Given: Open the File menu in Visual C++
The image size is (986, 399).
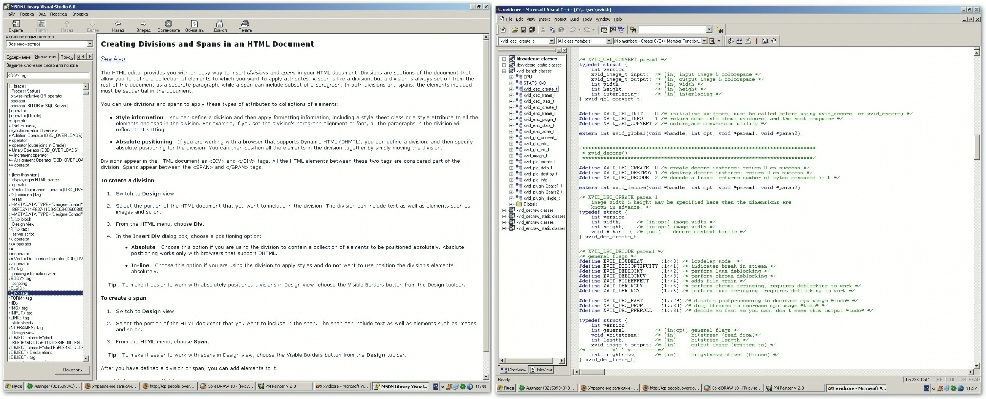Looking at the screenshot, I should point(508,19).
